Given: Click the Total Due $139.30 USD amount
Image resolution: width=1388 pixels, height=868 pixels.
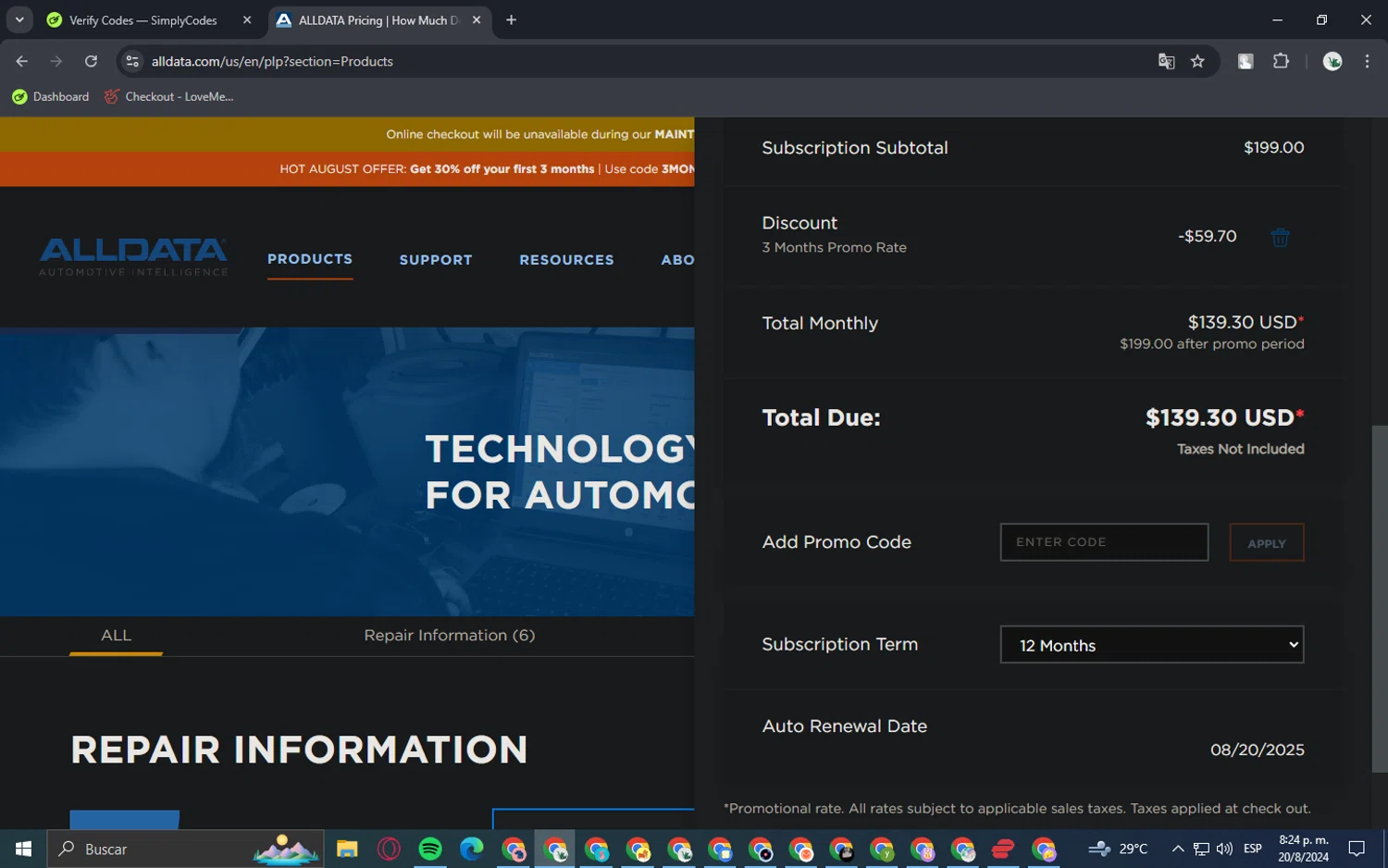Looking at the screenshot, I should coord(1225,417).
